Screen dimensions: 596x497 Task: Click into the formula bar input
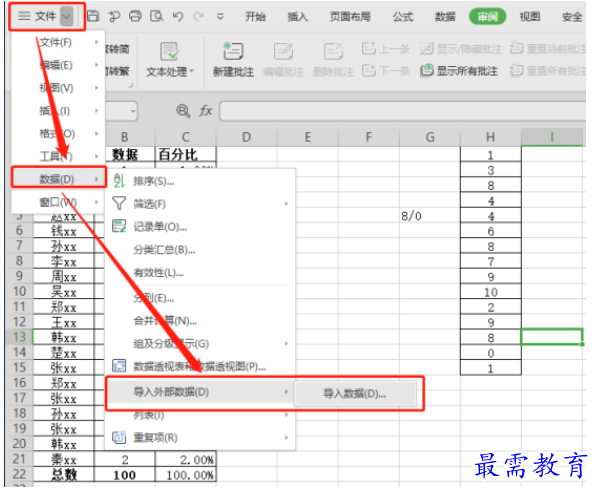[403, 111]
